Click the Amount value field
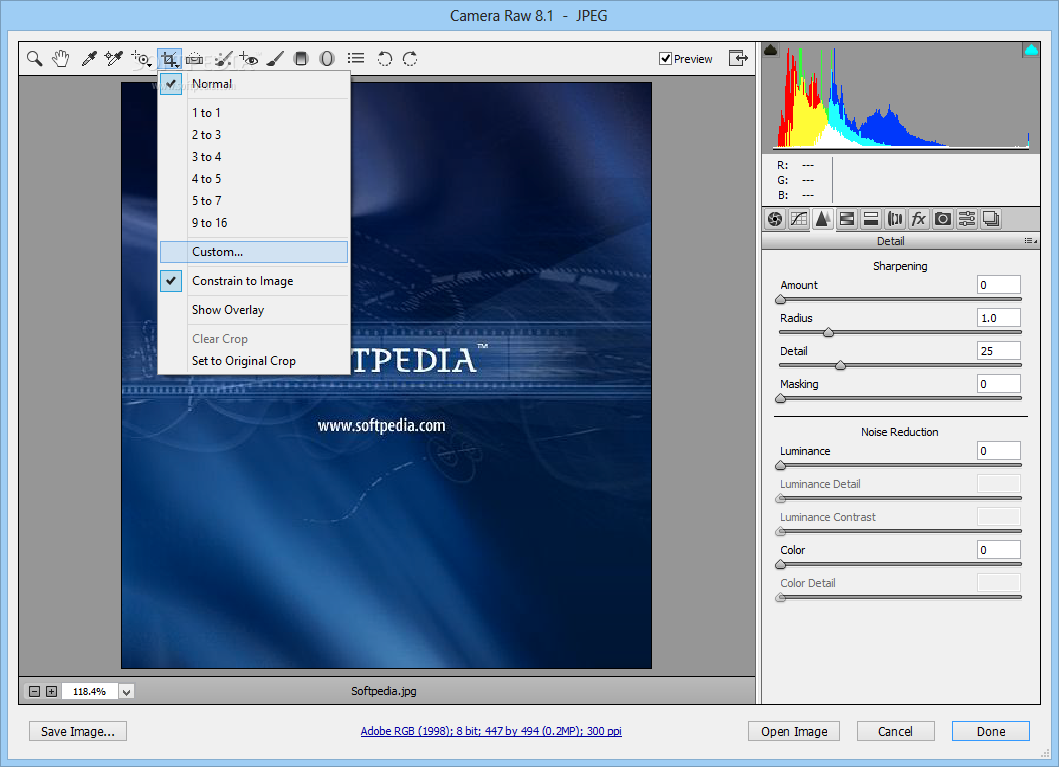The width and height of the screenshot is (1059, 767). [999, 285]
